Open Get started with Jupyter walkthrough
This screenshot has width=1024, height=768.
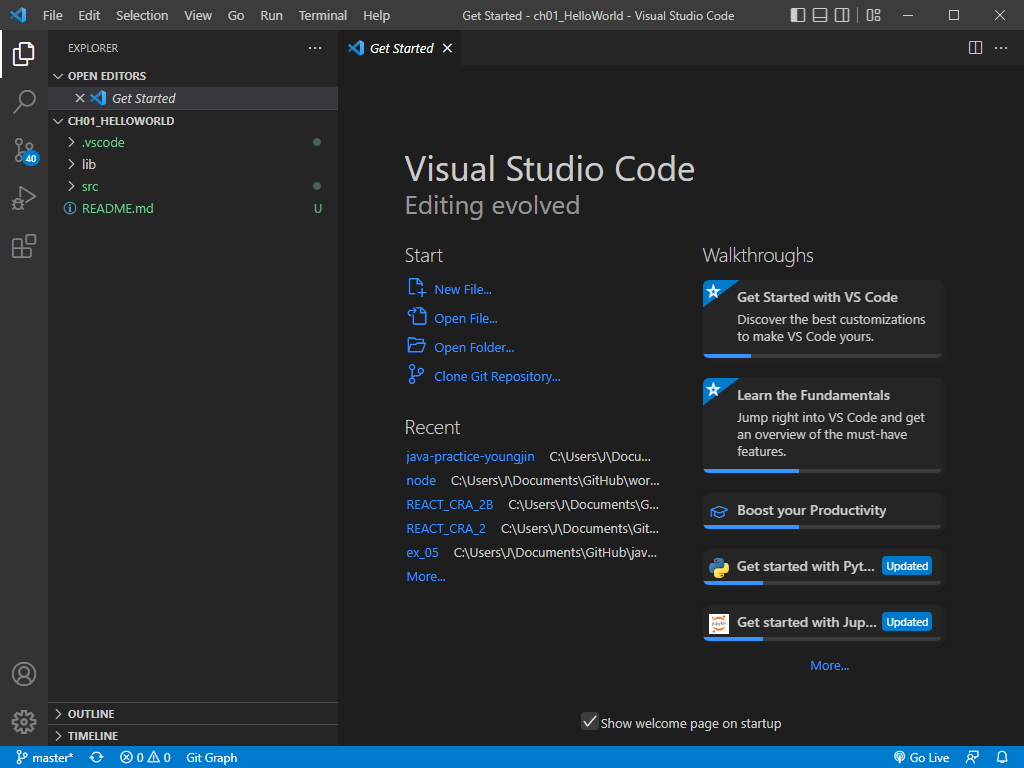coord(823,623)
